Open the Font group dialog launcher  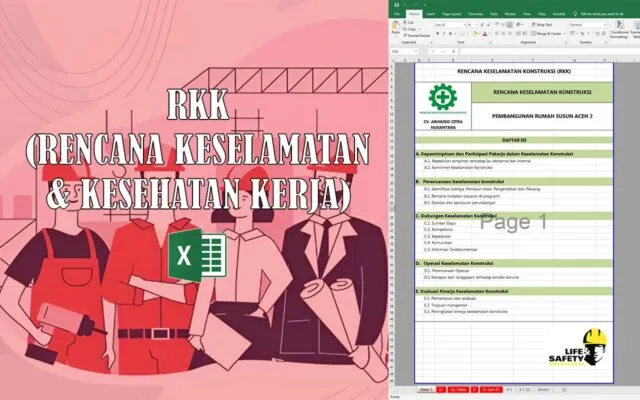[x=490, y=42]
